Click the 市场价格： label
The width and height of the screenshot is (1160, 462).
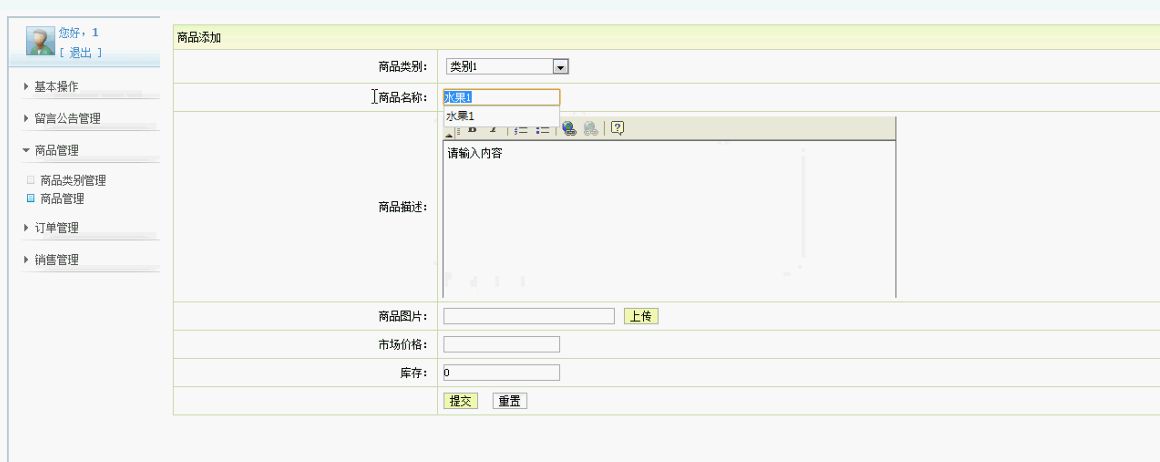402,344
